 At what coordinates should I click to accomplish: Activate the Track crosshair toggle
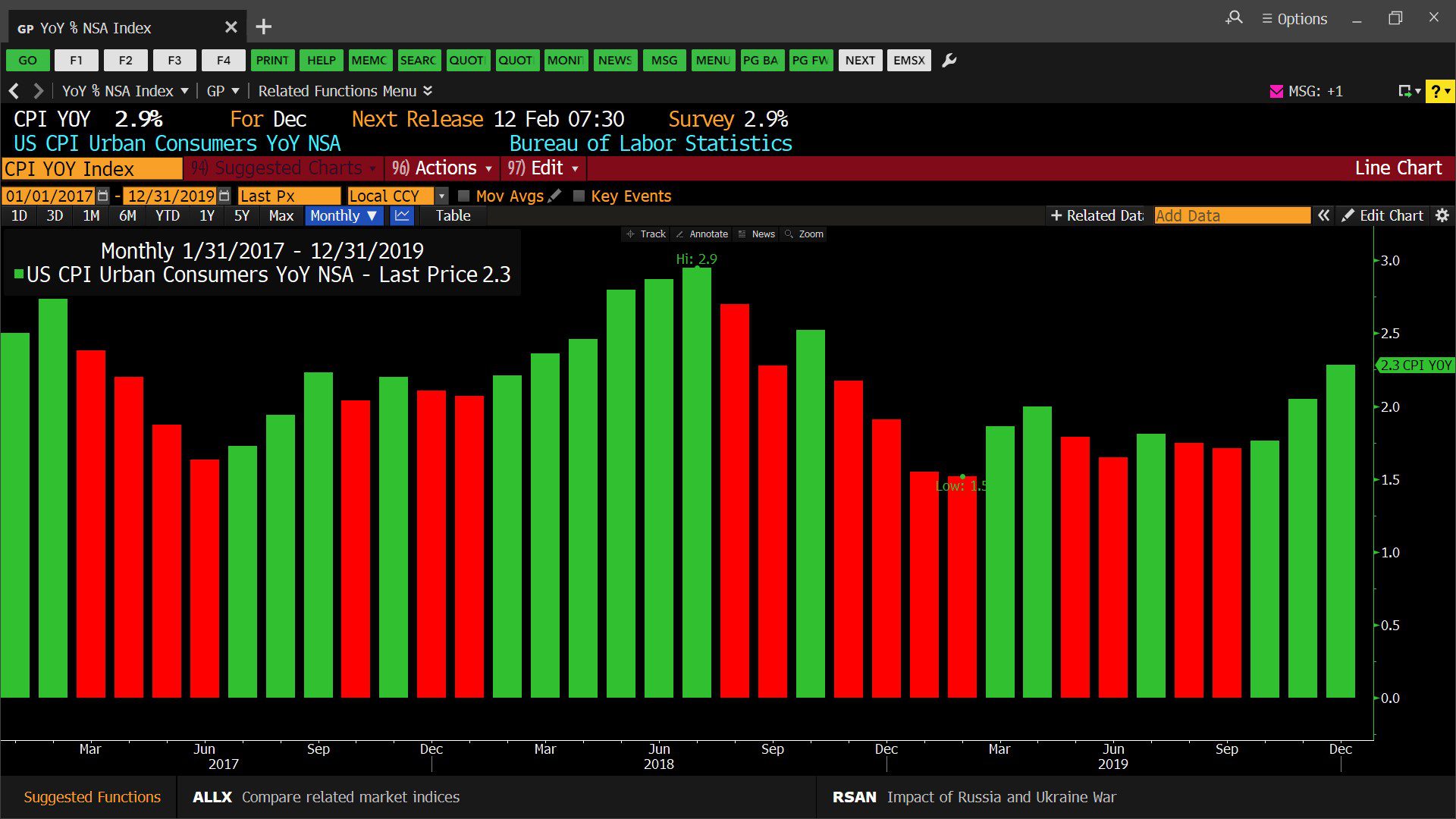645,234
